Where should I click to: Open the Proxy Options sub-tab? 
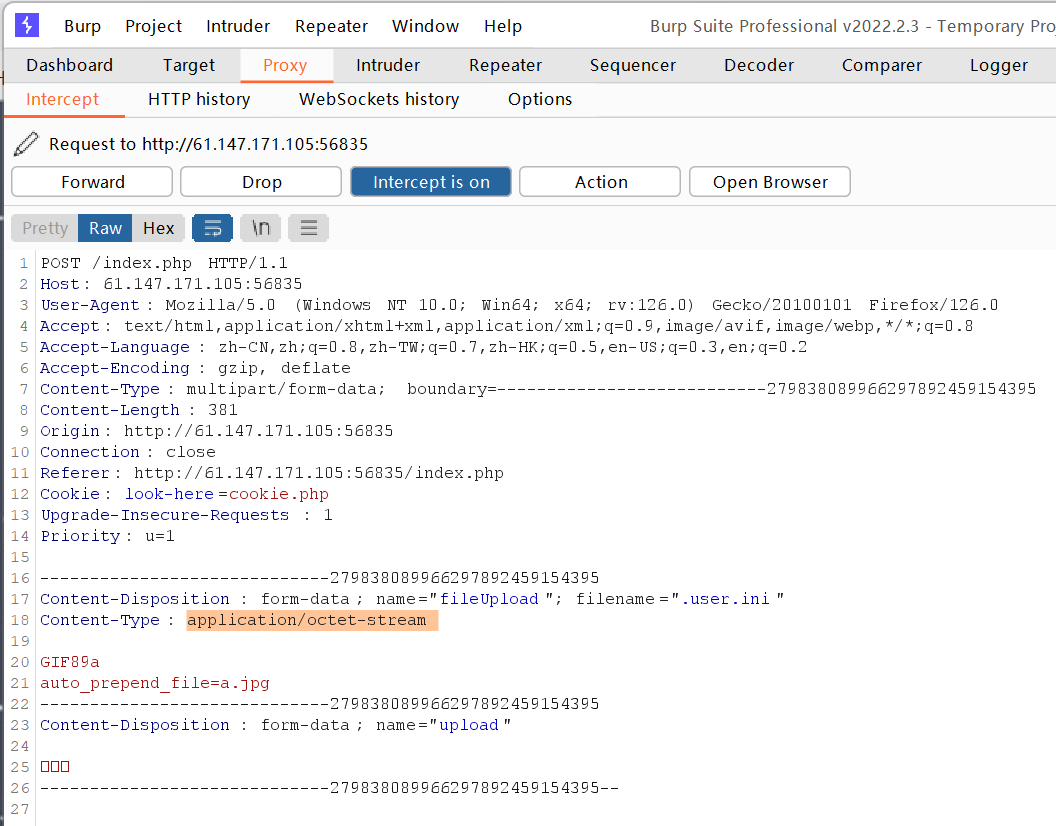(540, 99)
